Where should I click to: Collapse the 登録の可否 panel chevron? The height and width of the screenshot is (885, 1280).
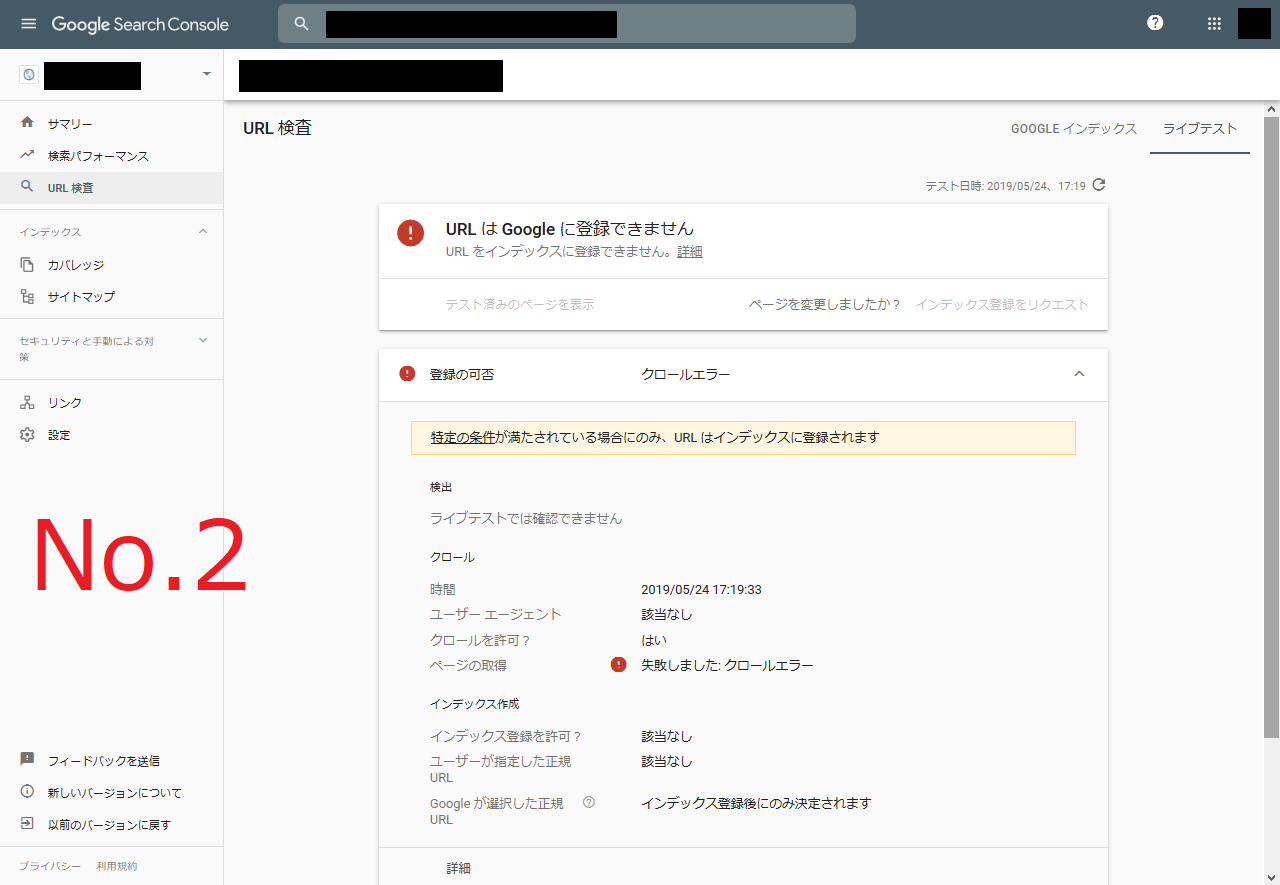click(x=1079, y=373)
